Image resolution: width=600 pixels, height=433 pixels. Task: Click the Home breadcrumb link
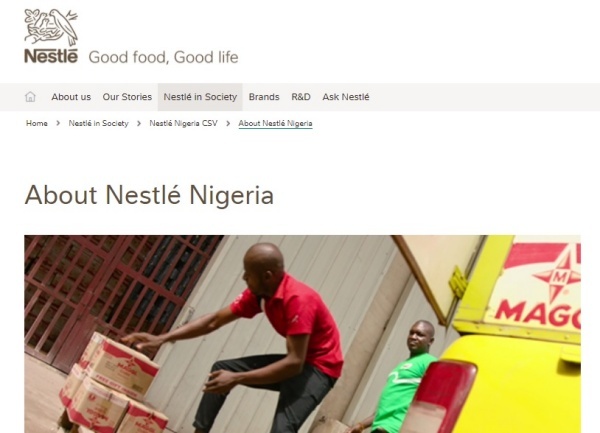[x=37, y=124]
